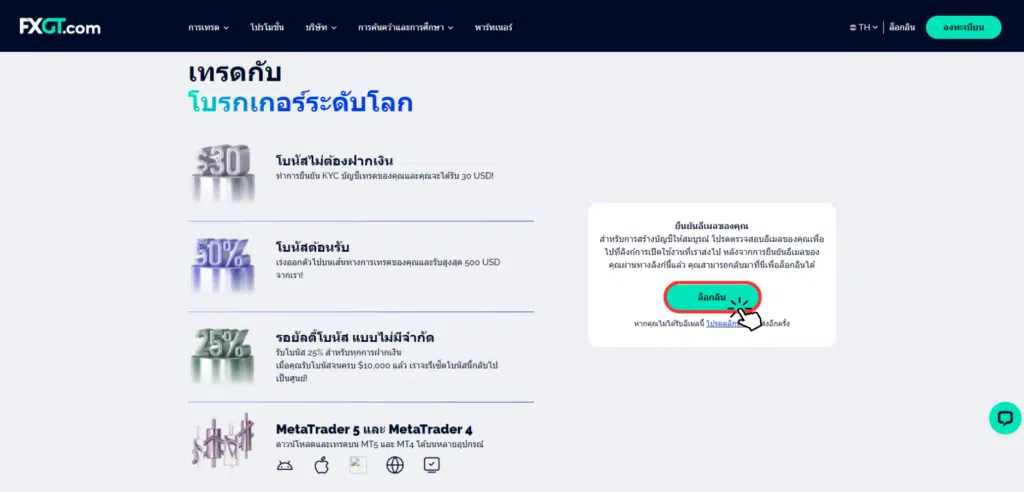Click the ยืนยันอีเมลของคุณ title
The image size is (1024, 492).
point(712,226)
